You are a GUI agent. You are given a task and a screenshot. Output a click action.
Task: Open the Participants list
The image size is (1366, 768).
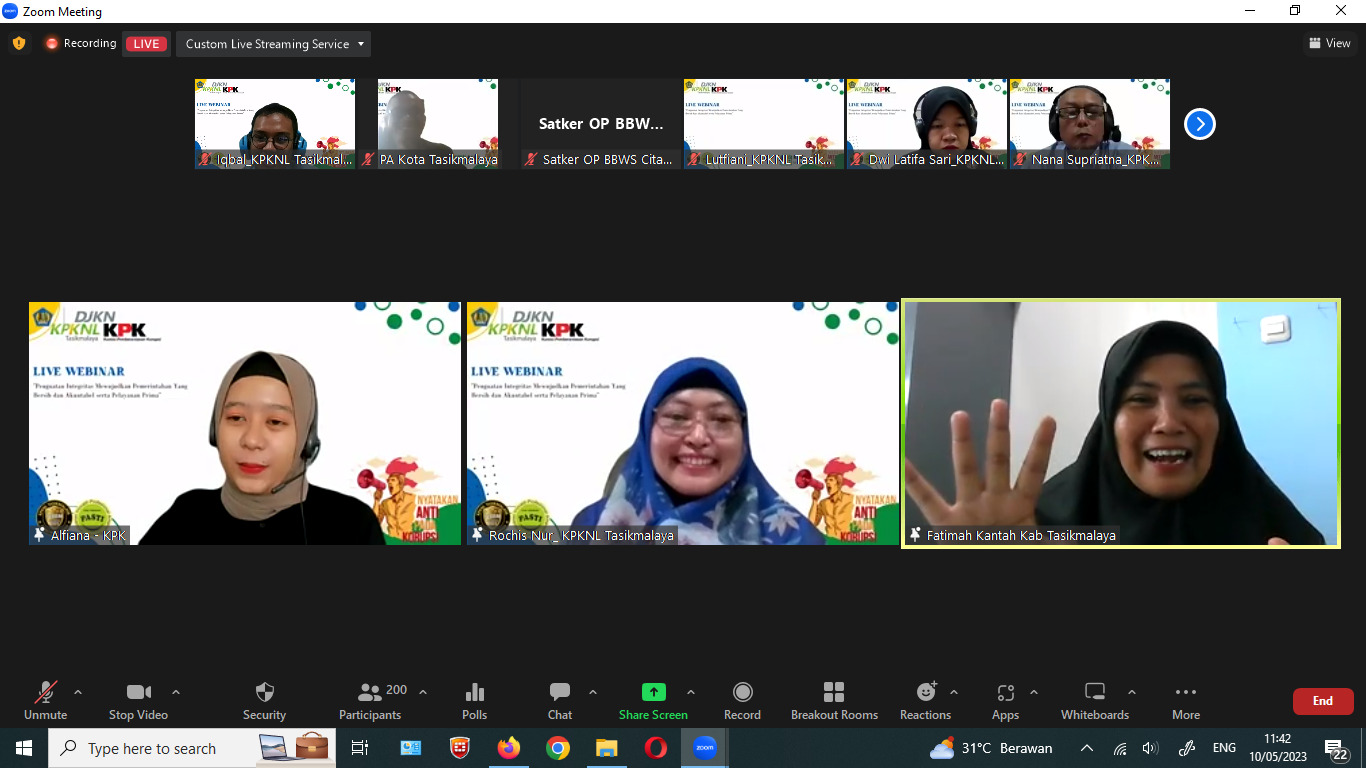pos(370,701)
